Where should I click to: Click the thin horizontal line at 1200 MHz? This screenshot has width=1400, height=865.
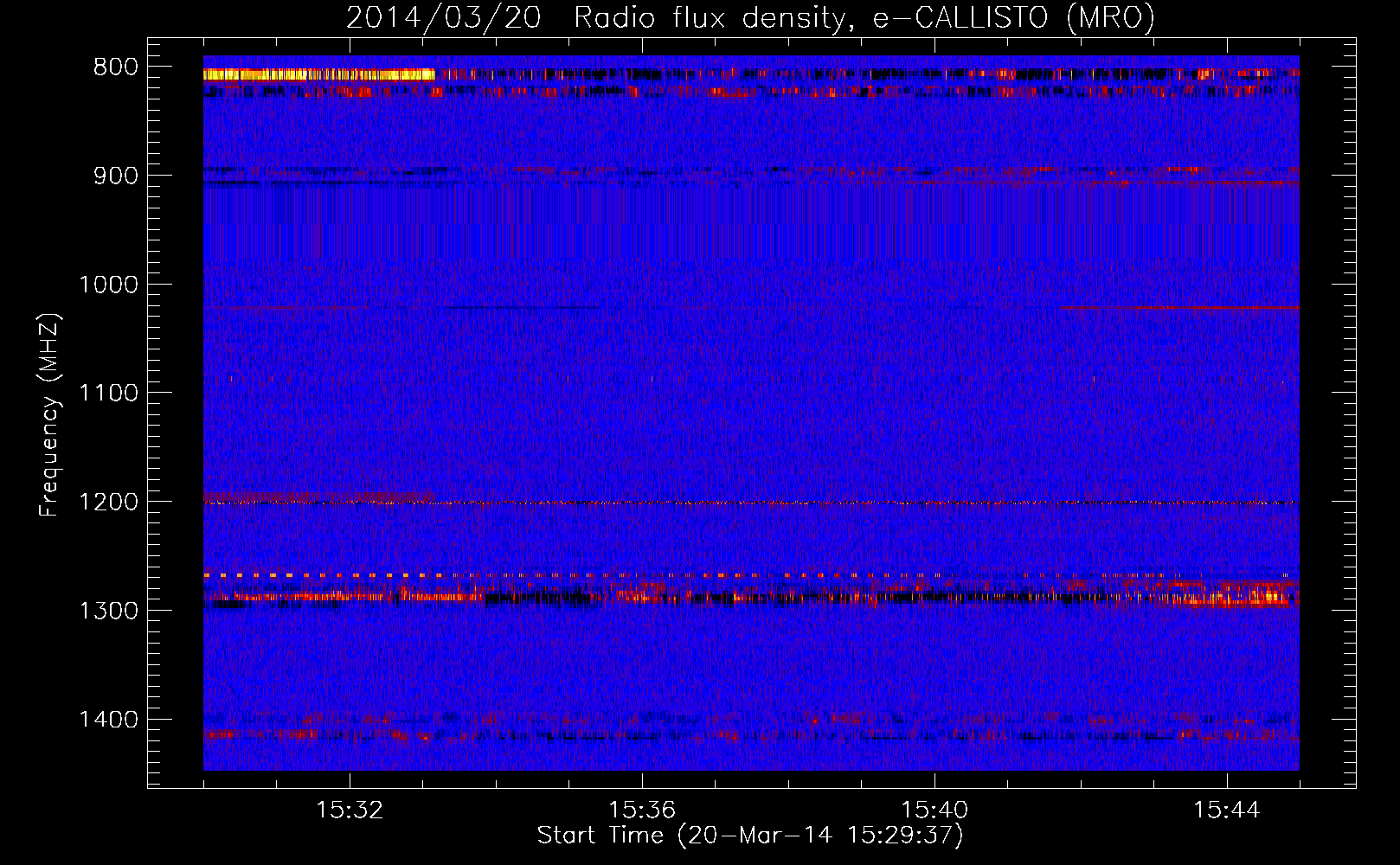(751, 503)
